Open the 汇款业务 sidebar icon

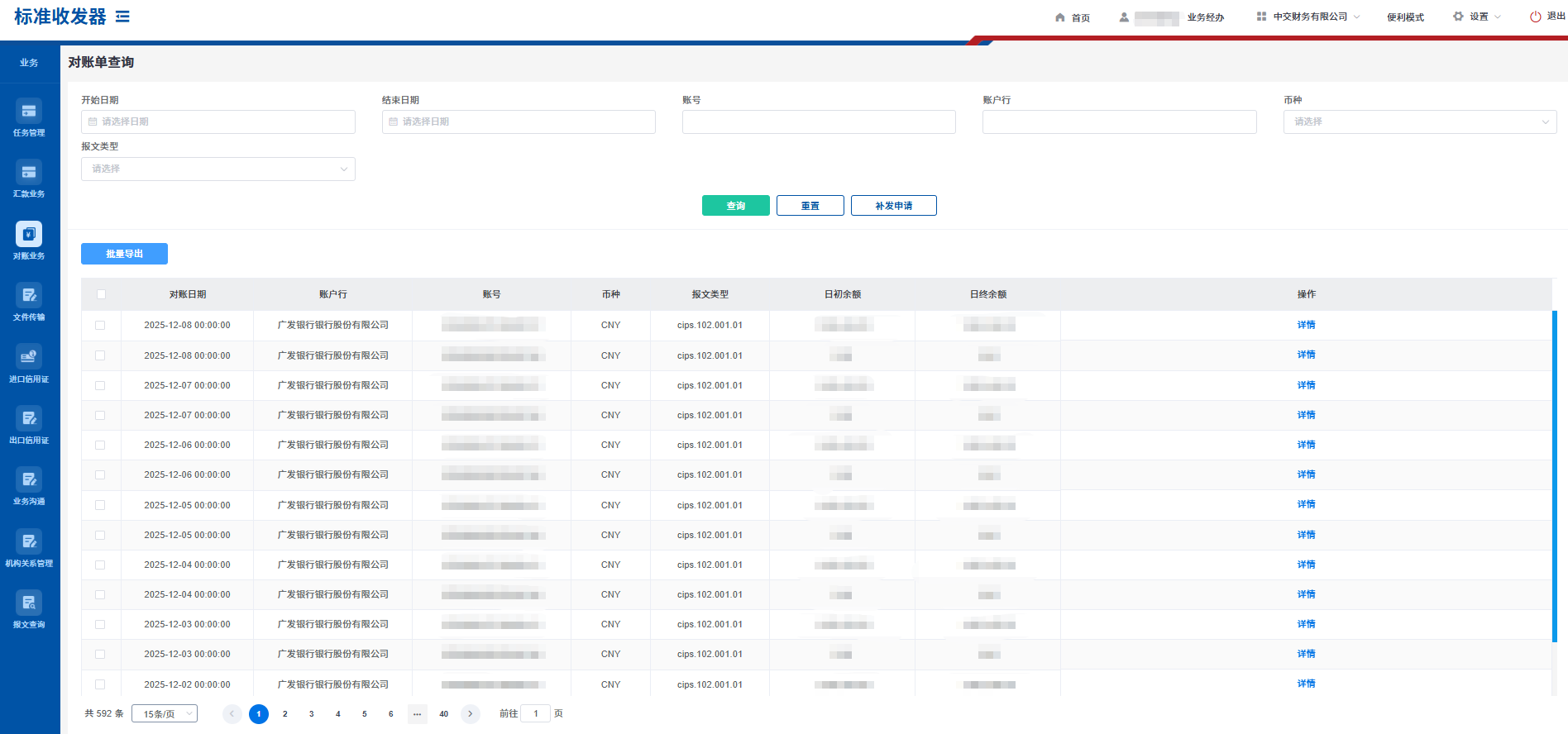[29, 178]
